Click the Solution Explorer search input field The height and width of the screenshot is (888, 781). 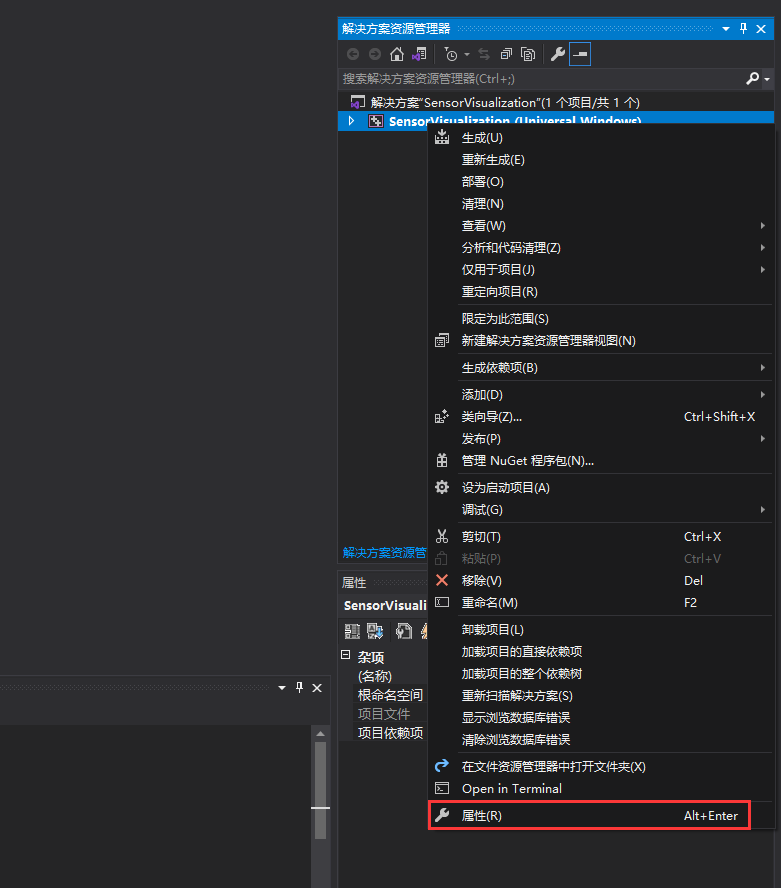pos(540,78)
